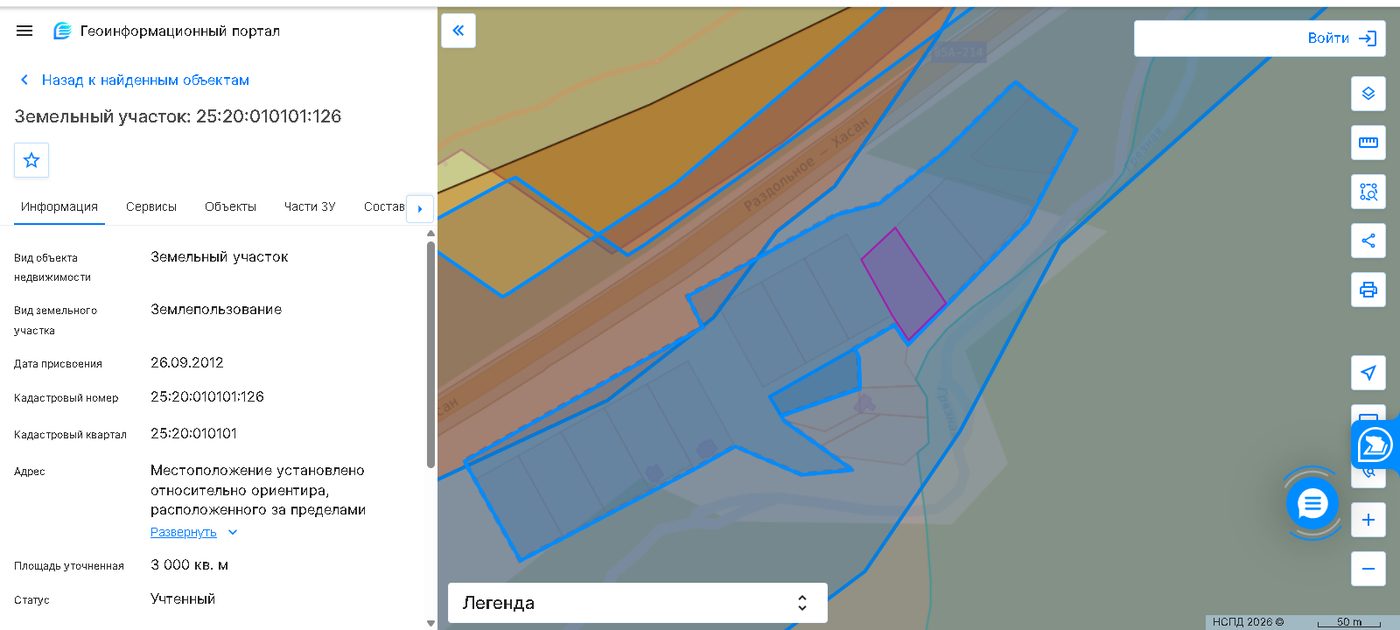Screen dimensions: 1400x630
Task: Print the map
Action: click(1368, 290)
